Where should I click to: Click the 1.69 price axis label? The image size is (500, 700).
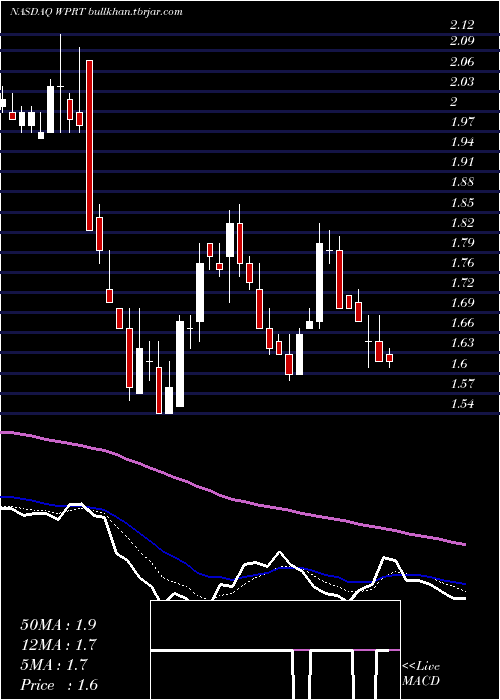[x=462, y=303]
